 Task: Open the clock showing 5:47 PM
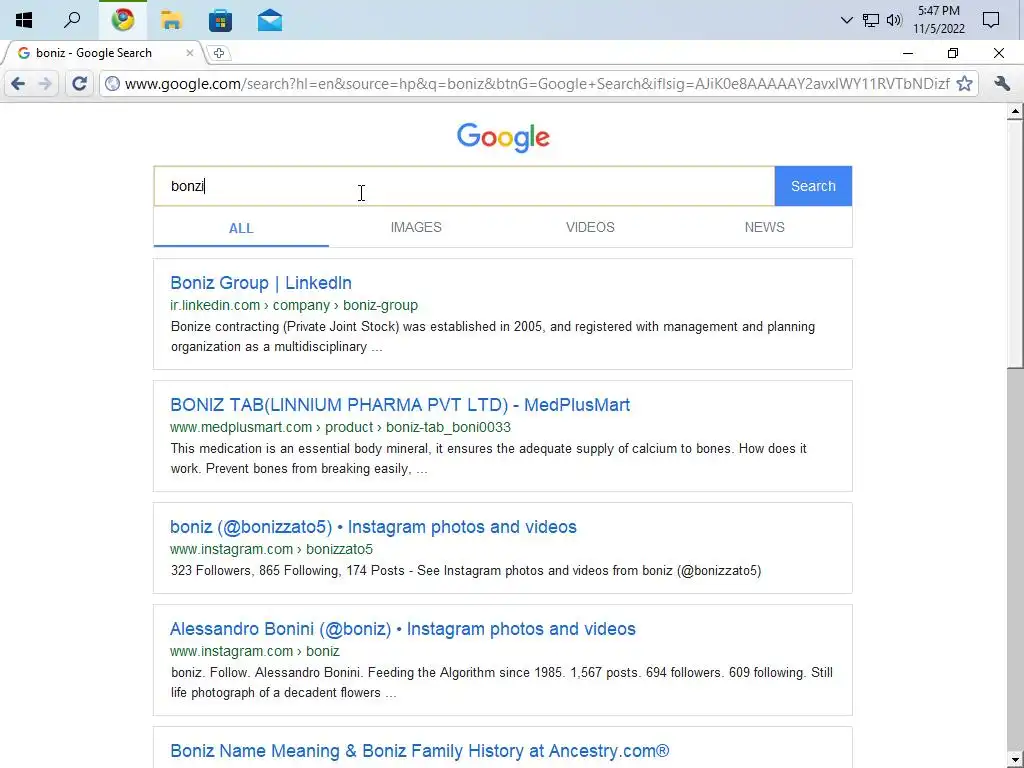click(938, 20)
